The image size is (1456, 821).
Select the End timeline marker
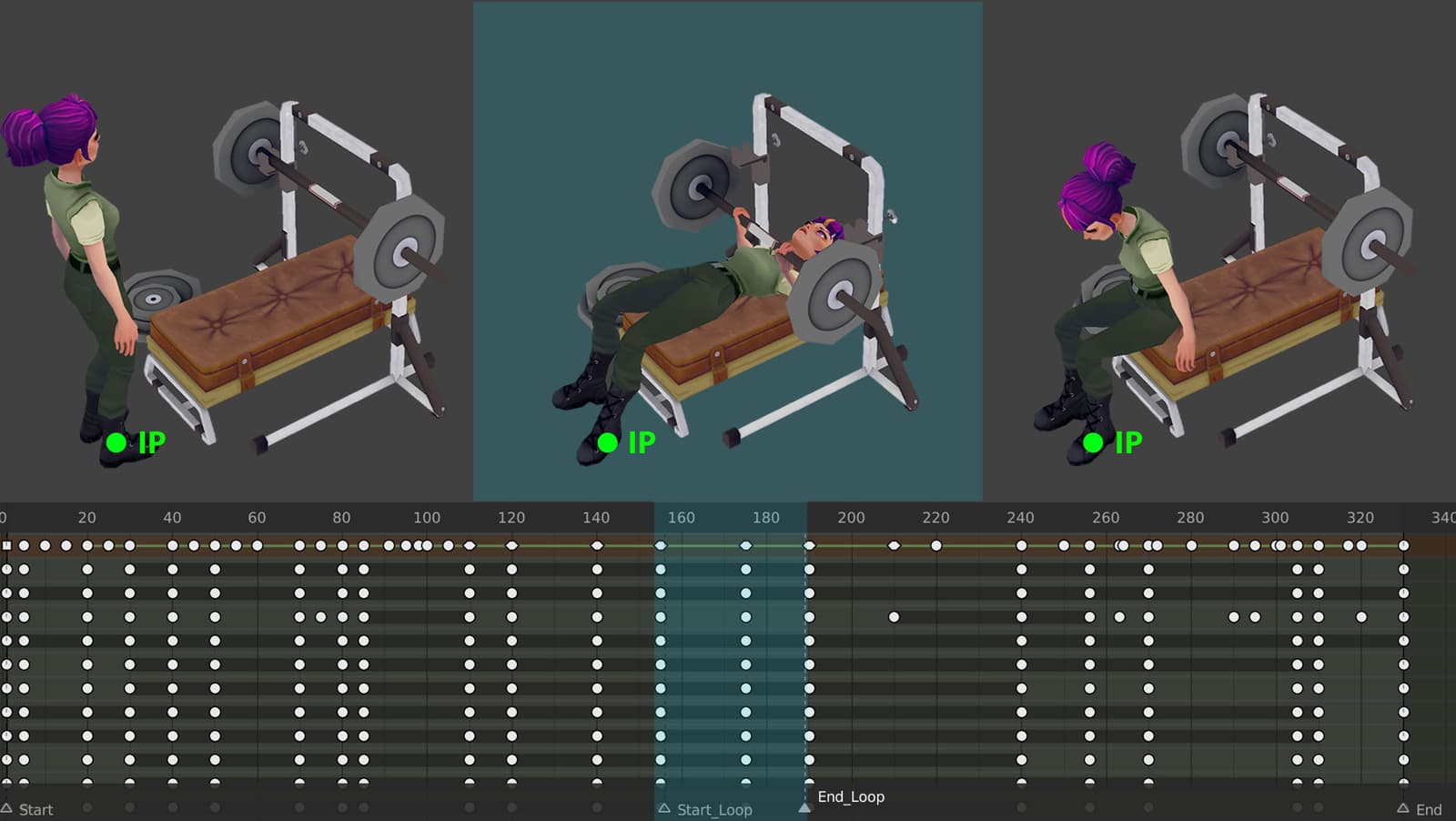(x=1420, y=809)
